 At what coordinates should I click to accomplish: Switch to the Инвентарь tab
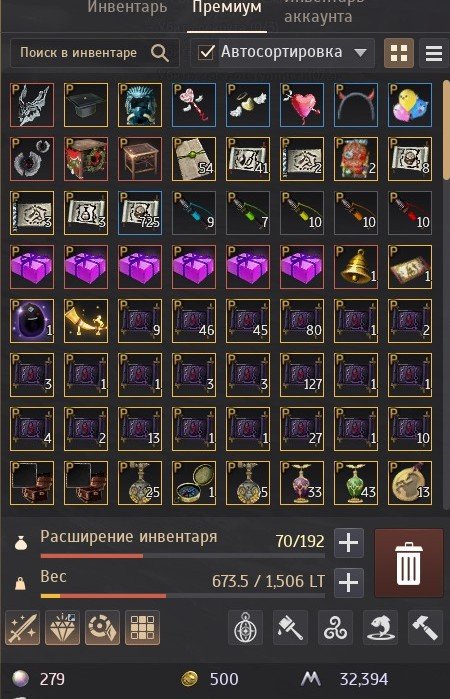(x=127, y=7)
